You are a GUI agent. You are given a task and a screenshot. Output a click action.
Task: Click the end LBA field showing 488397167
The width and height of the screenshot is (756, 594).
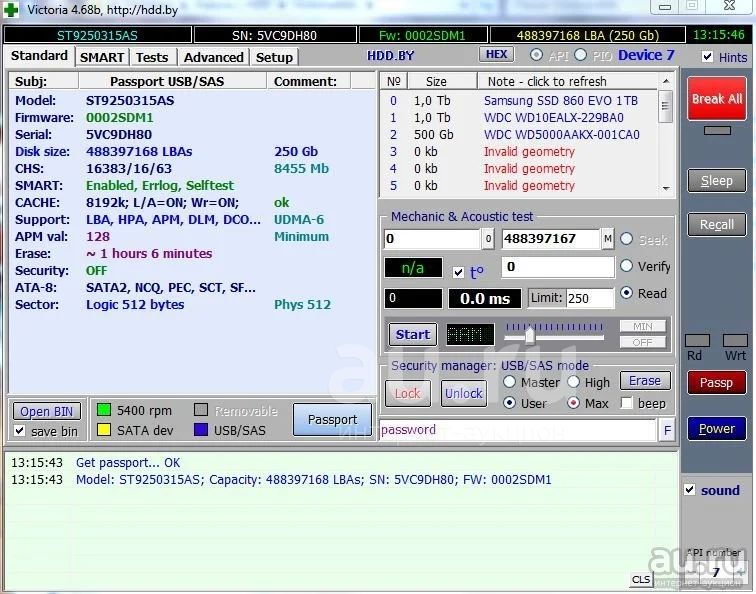click(551, 239)
